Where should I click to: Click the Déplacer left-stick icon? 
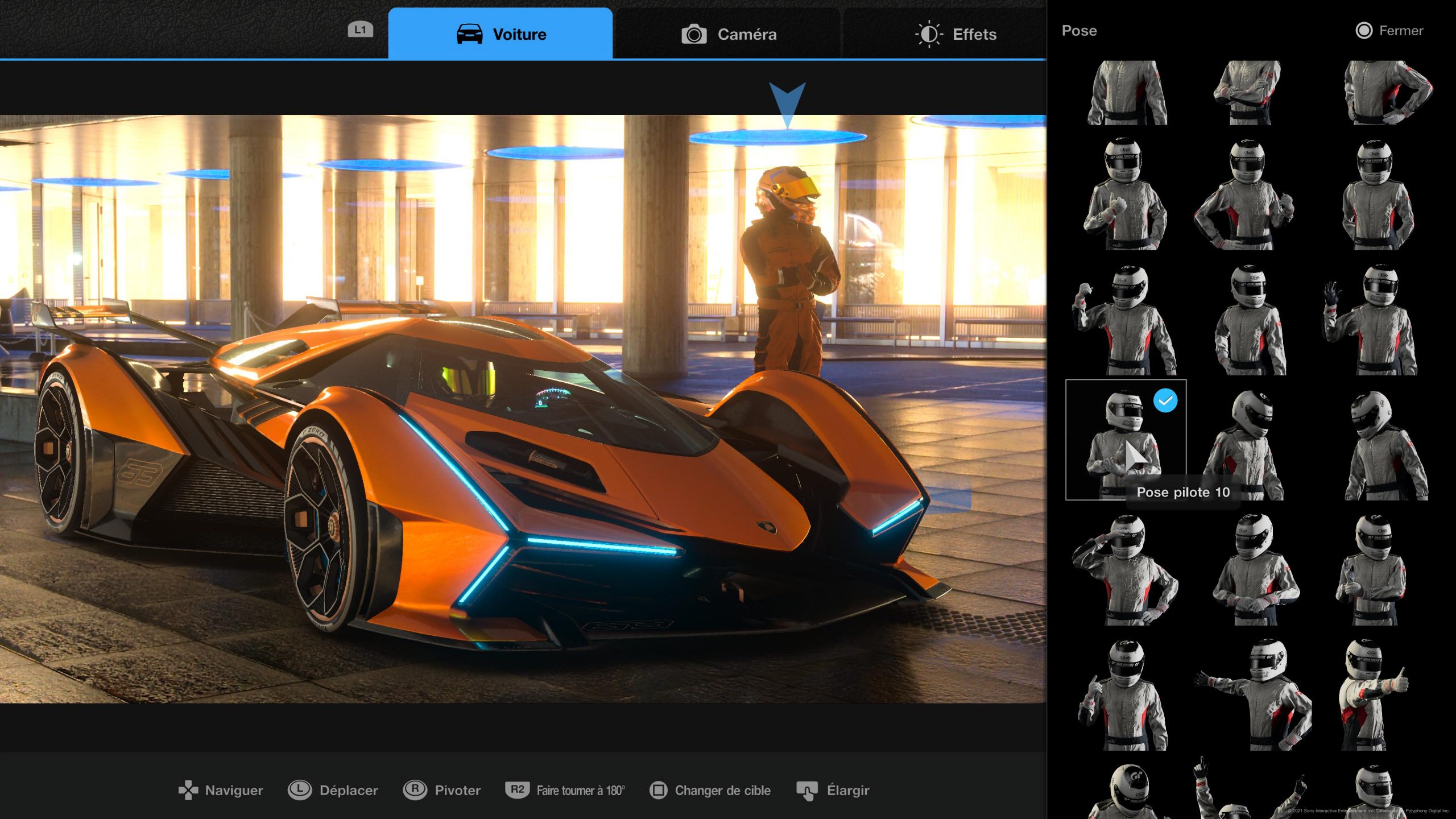(x=299, y=789)
